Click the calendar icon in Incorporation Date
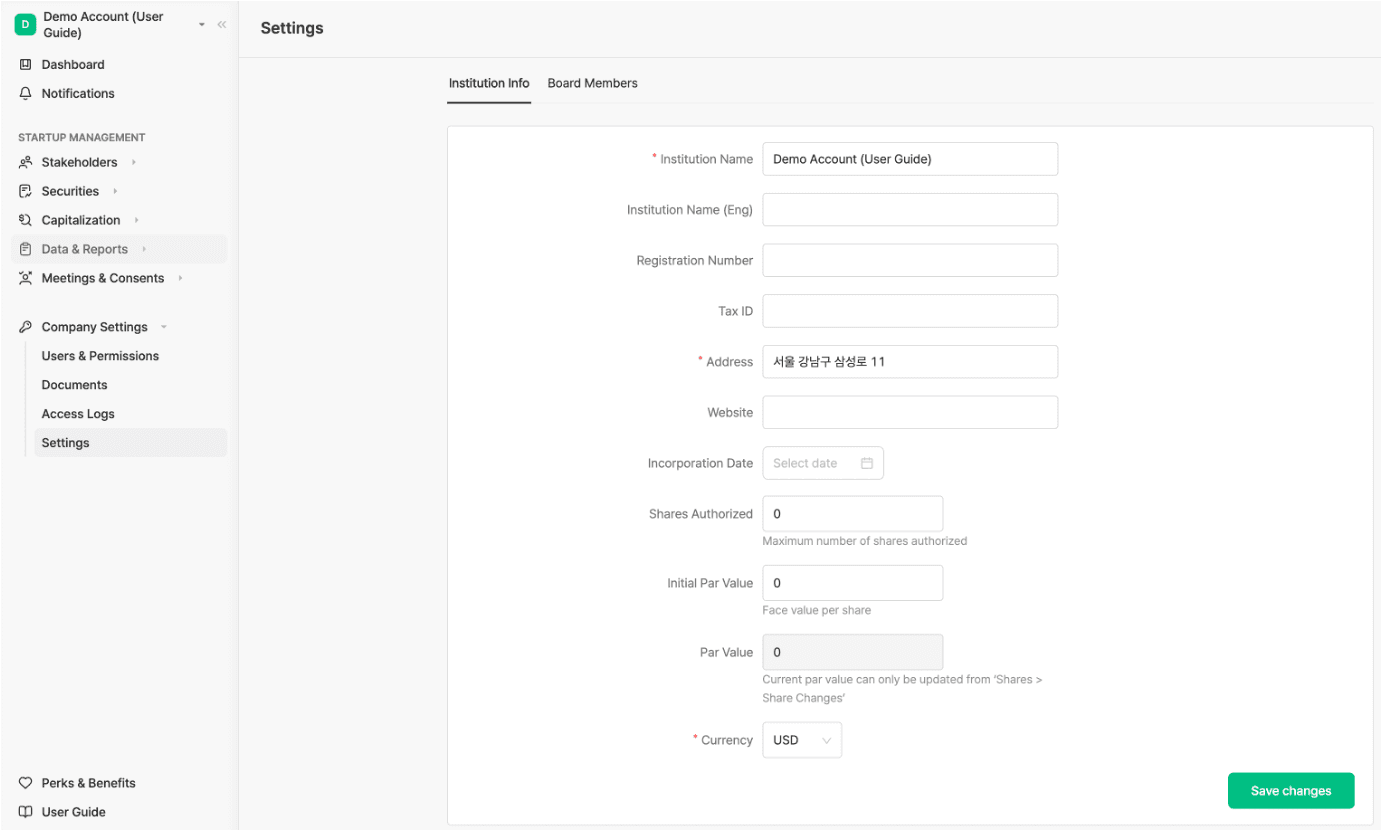 (866, 463)
